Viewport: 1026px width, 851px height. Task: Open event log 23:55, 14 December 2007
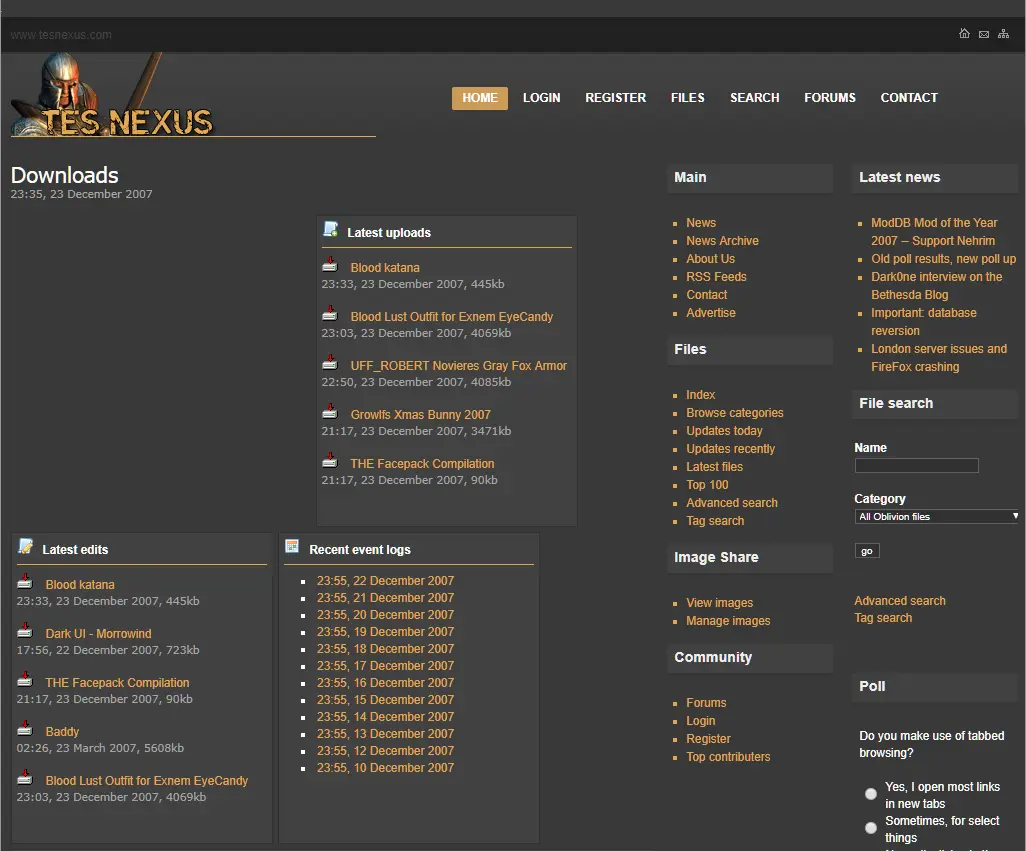click(385, 717)
